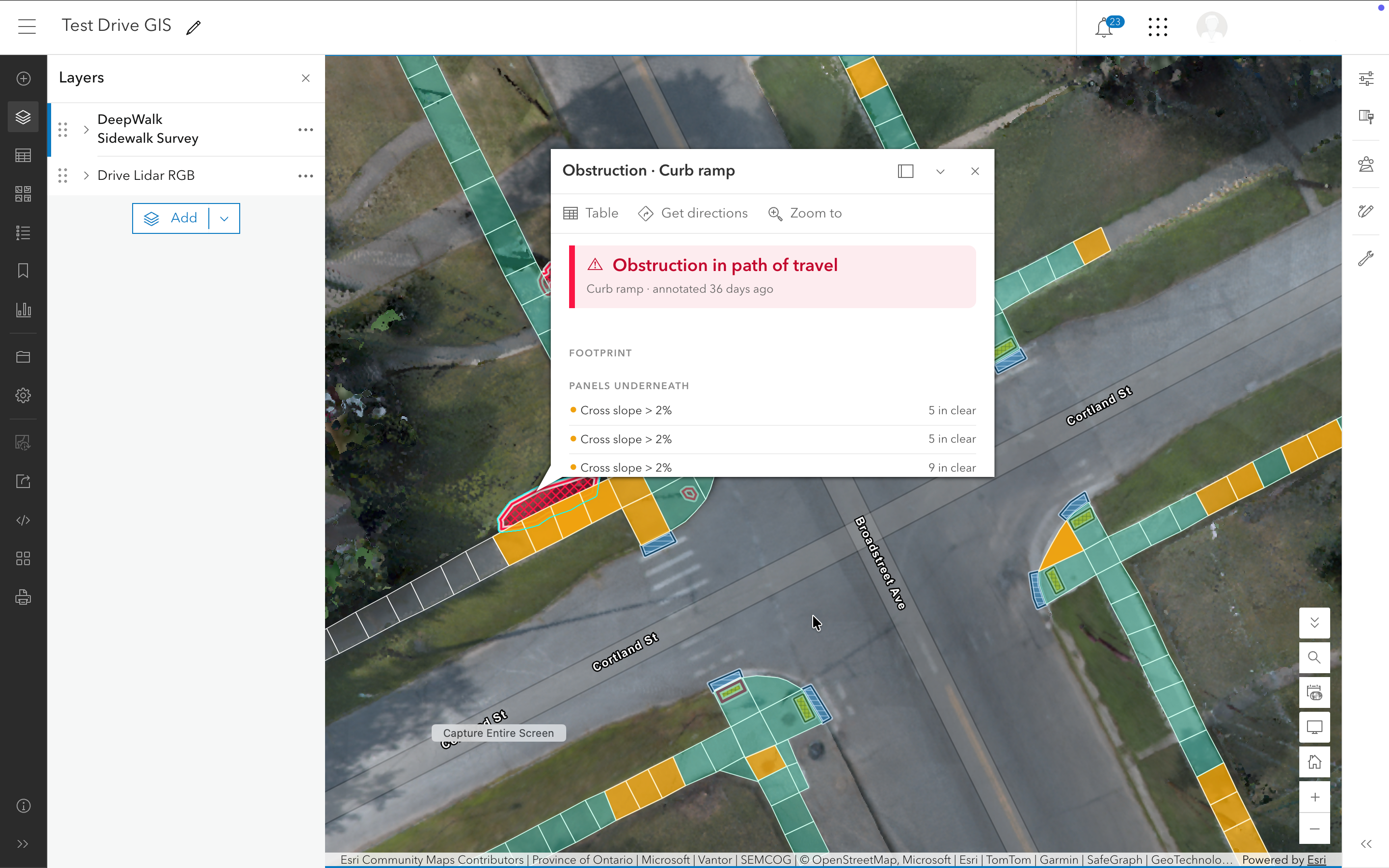
Task: Collapse the right toolbar with double chevrons
Action: [x=1366, y=844]
